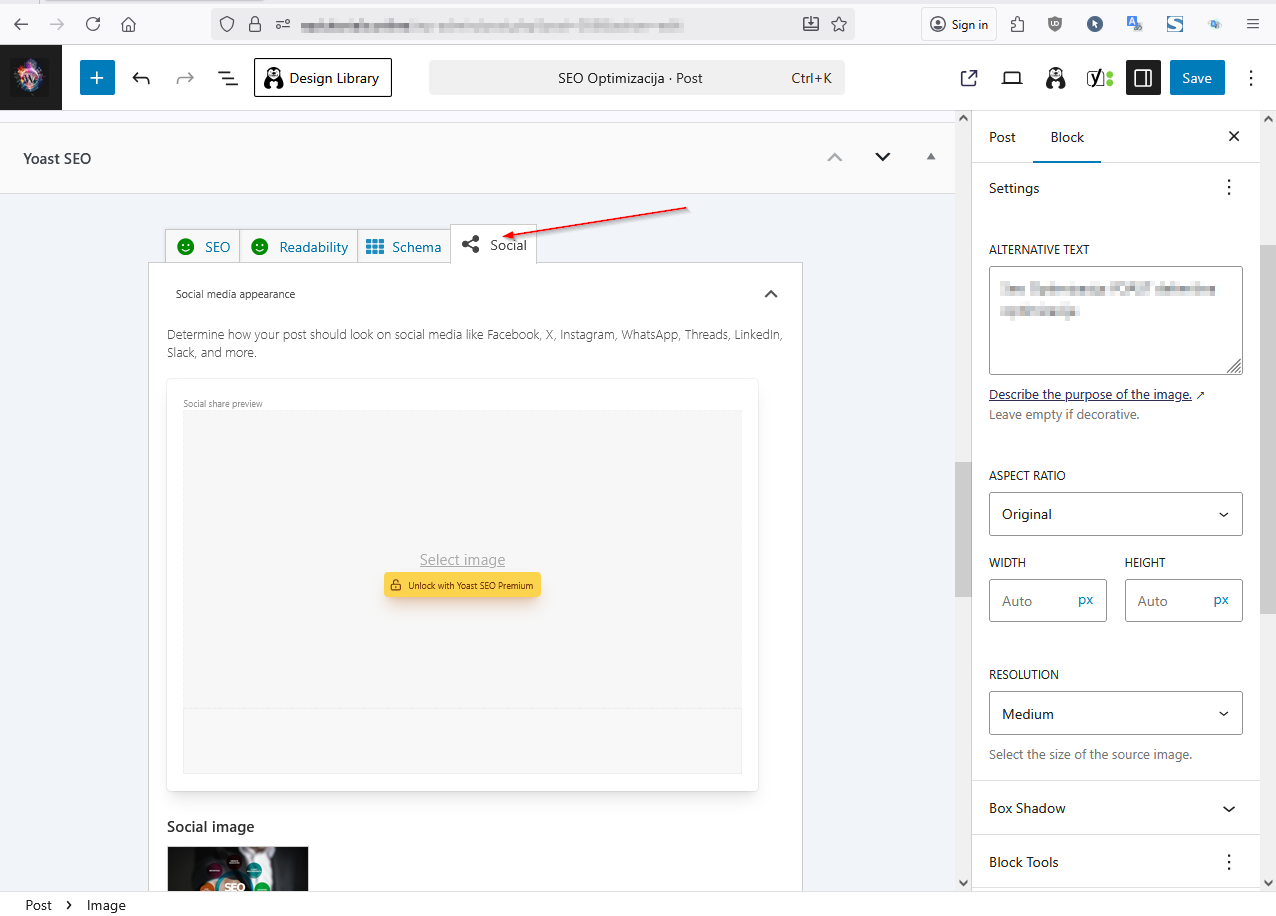Open the Resolution dropdown set to Medium
Image resolution: width=1276 pixels, height=916 pixels.
pyautogui.click(x=1115, y=714)
